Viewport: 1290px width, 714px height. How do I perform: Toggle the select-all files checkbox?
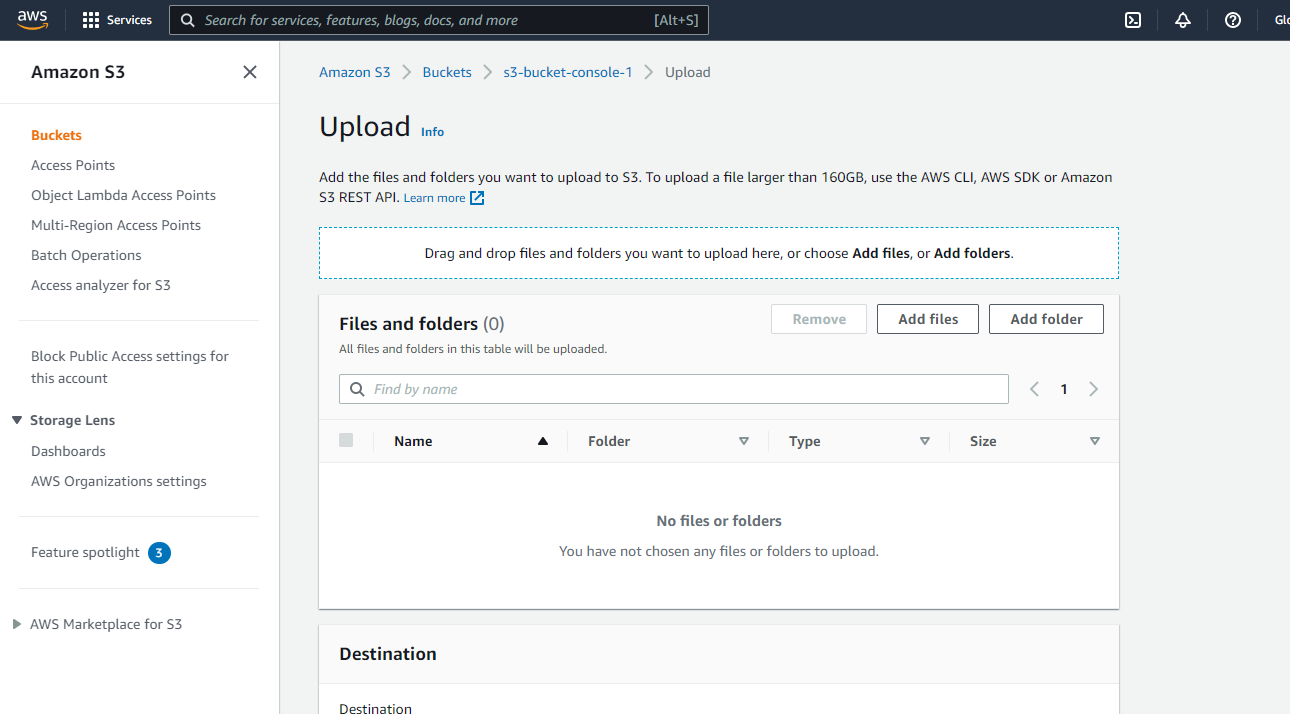tap(346, 440)
